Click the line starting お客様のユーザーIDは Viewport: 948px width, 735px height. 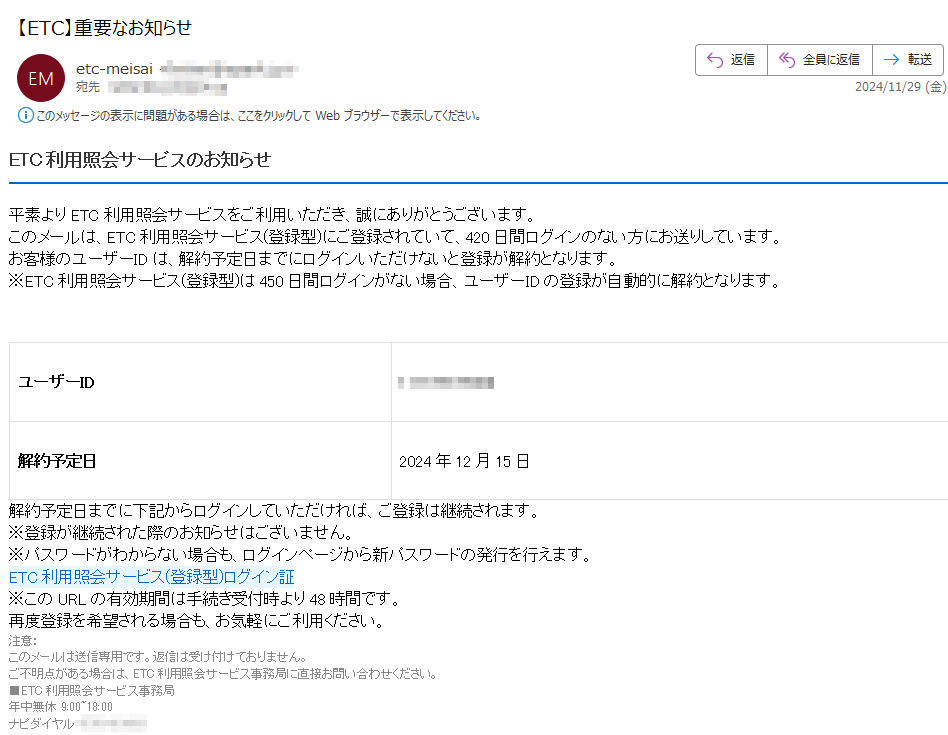click(313, 259)
